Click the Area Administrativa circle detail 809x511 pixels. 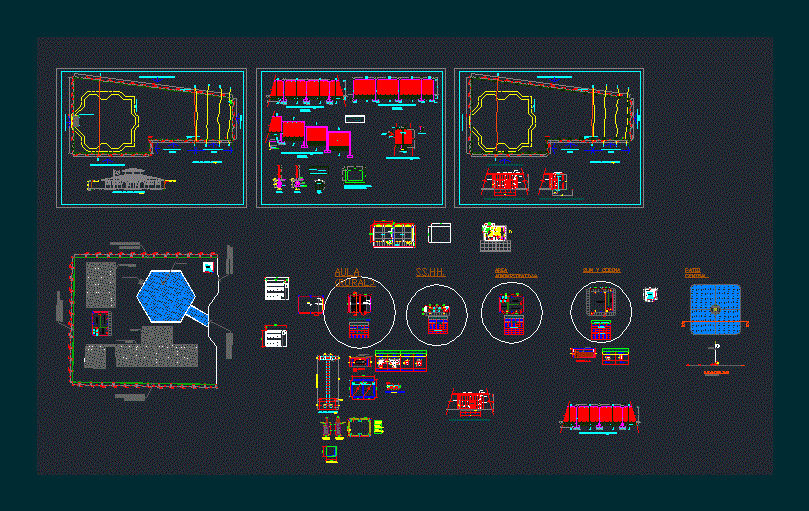[512, 311]
